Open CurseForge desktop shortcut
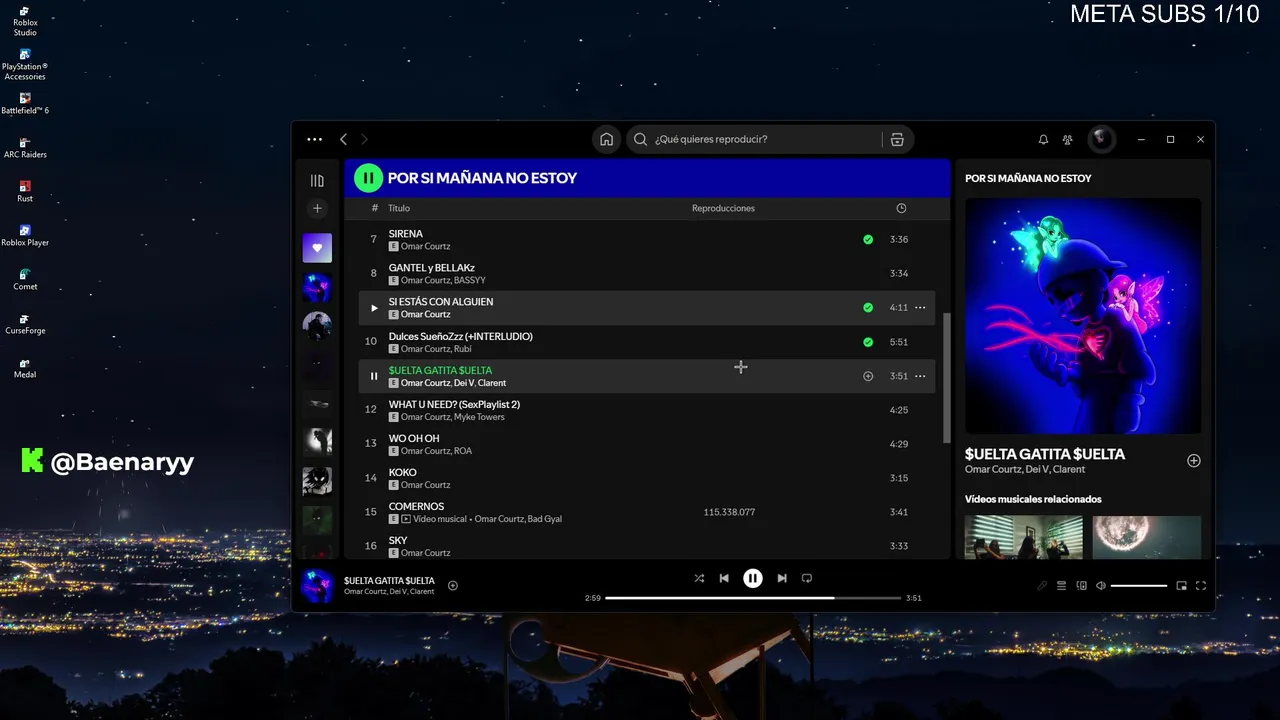The width and height of the screenshot is (1280, 720). (25, 324)
